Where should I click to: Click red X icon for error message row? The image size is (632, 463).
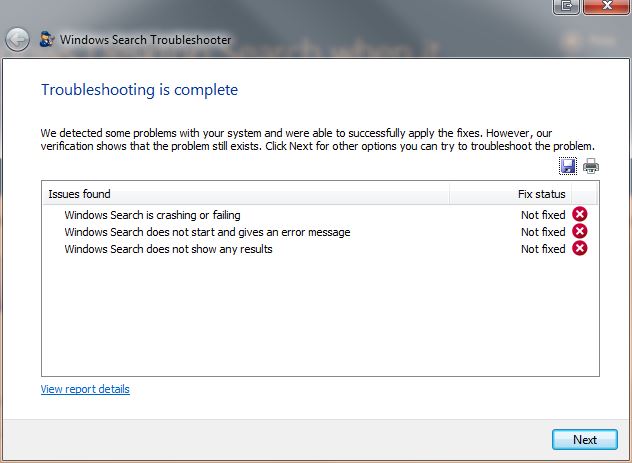580,231
